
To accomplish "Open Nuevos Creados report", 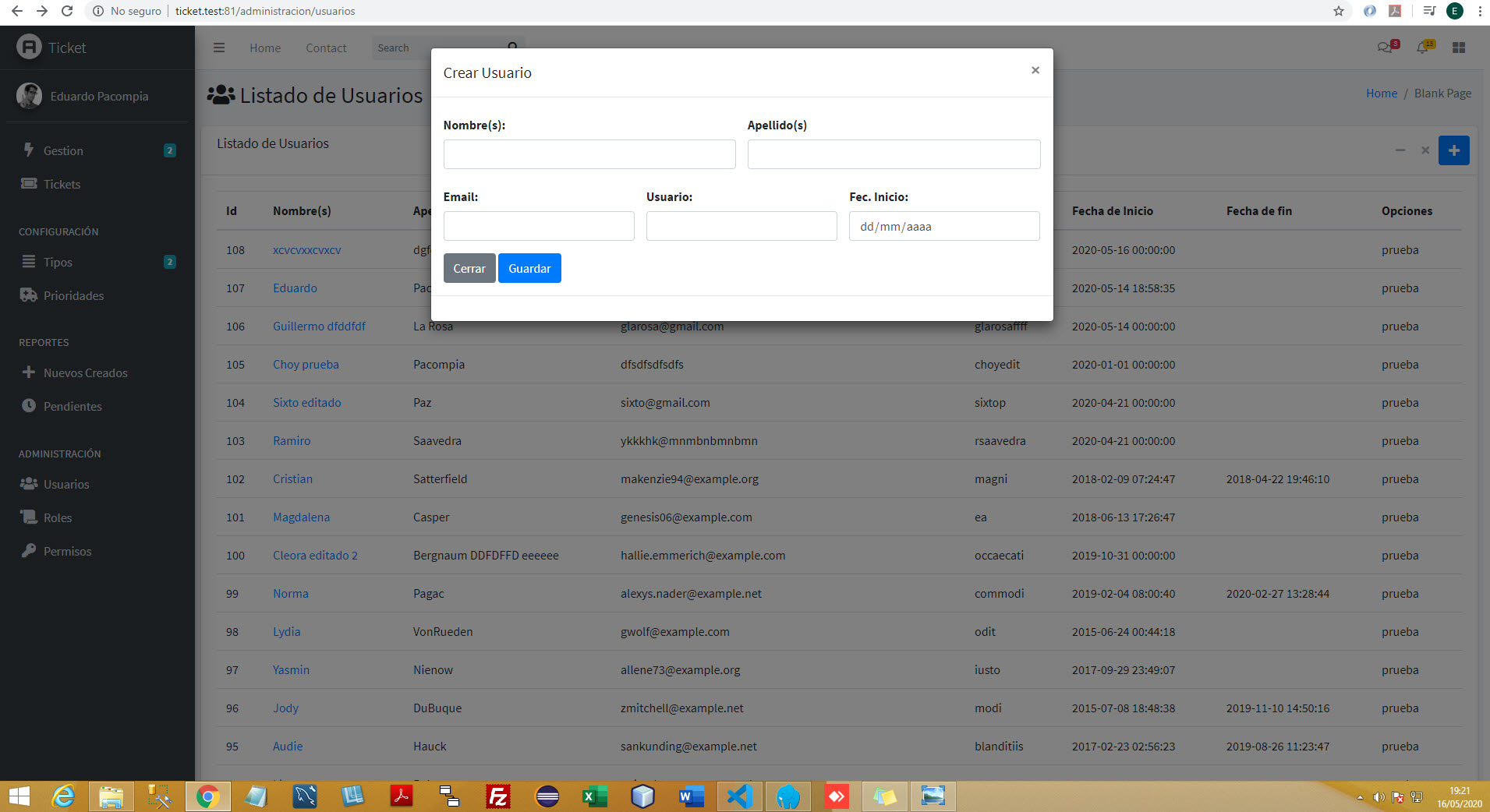I will (x=97, y=372).
